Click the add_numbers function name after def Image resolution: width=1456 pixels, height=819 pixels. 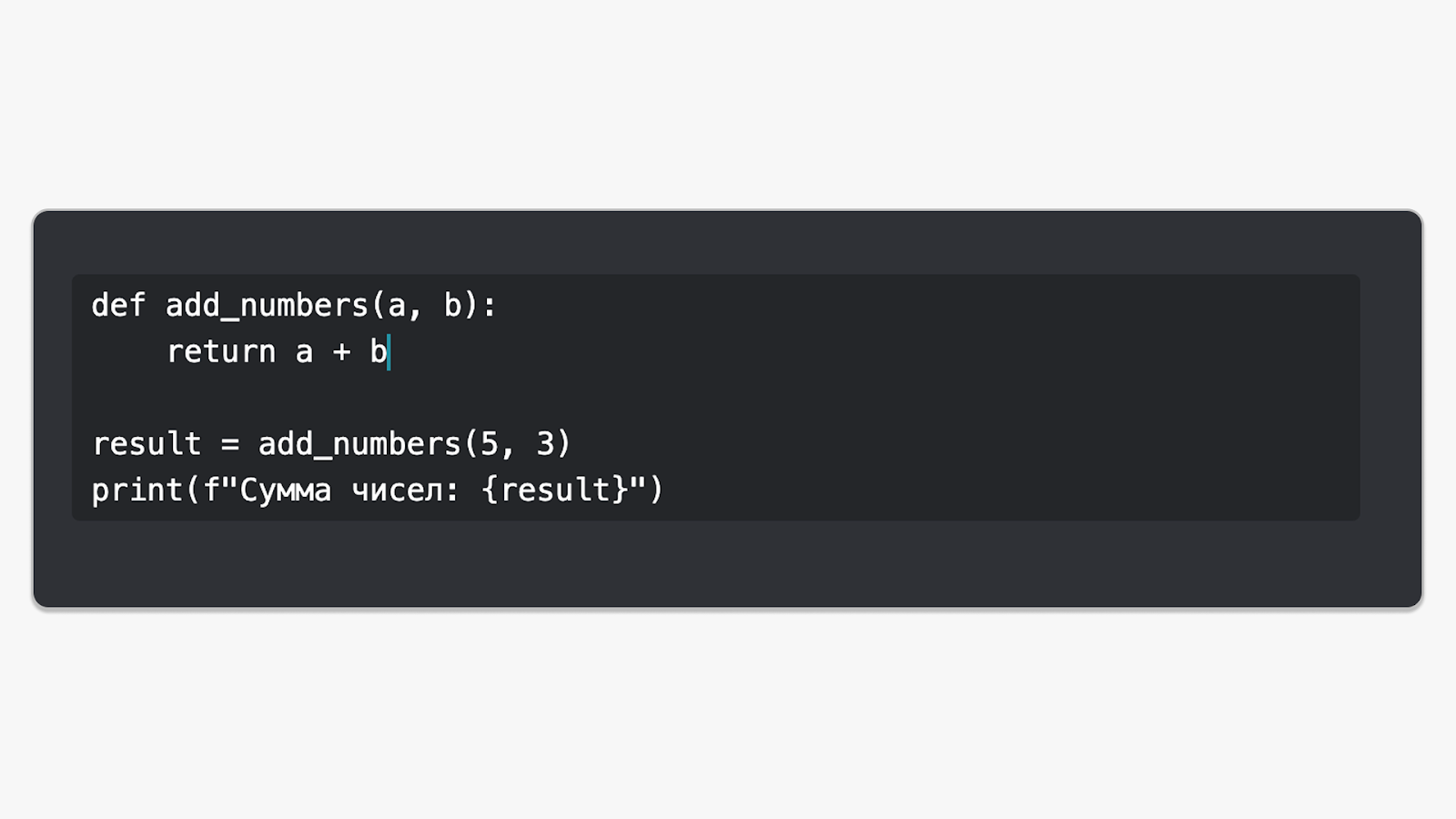point(267,305)
